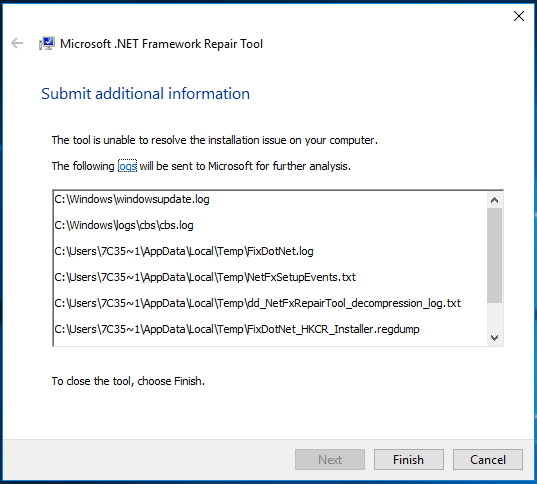Click the log list scroll up arrow
This screenshot has width=537, height=484.
[494, 200]
